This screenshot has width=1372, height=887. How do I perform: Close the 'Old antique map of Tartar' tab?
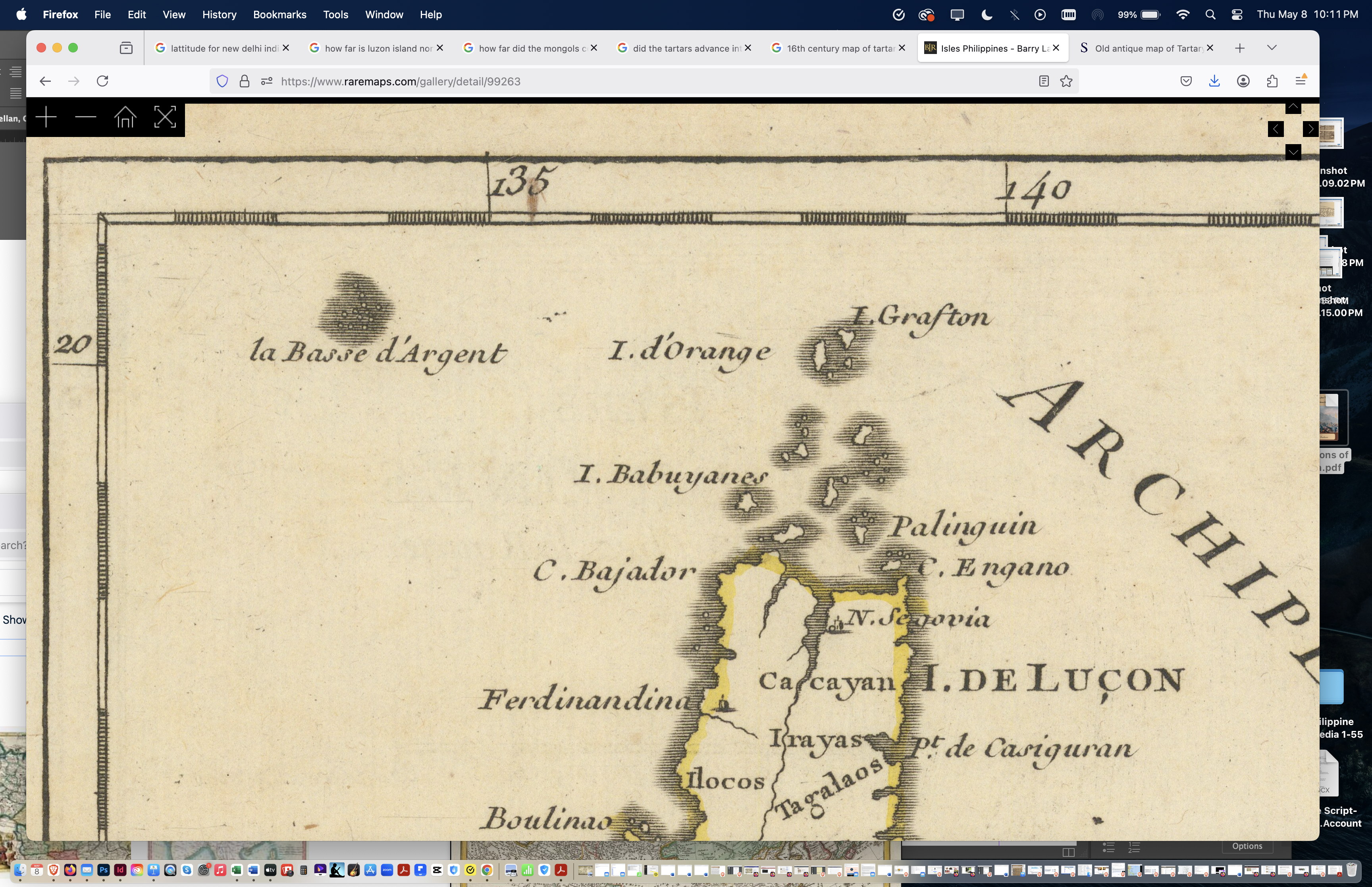(x=1210, y=48)
